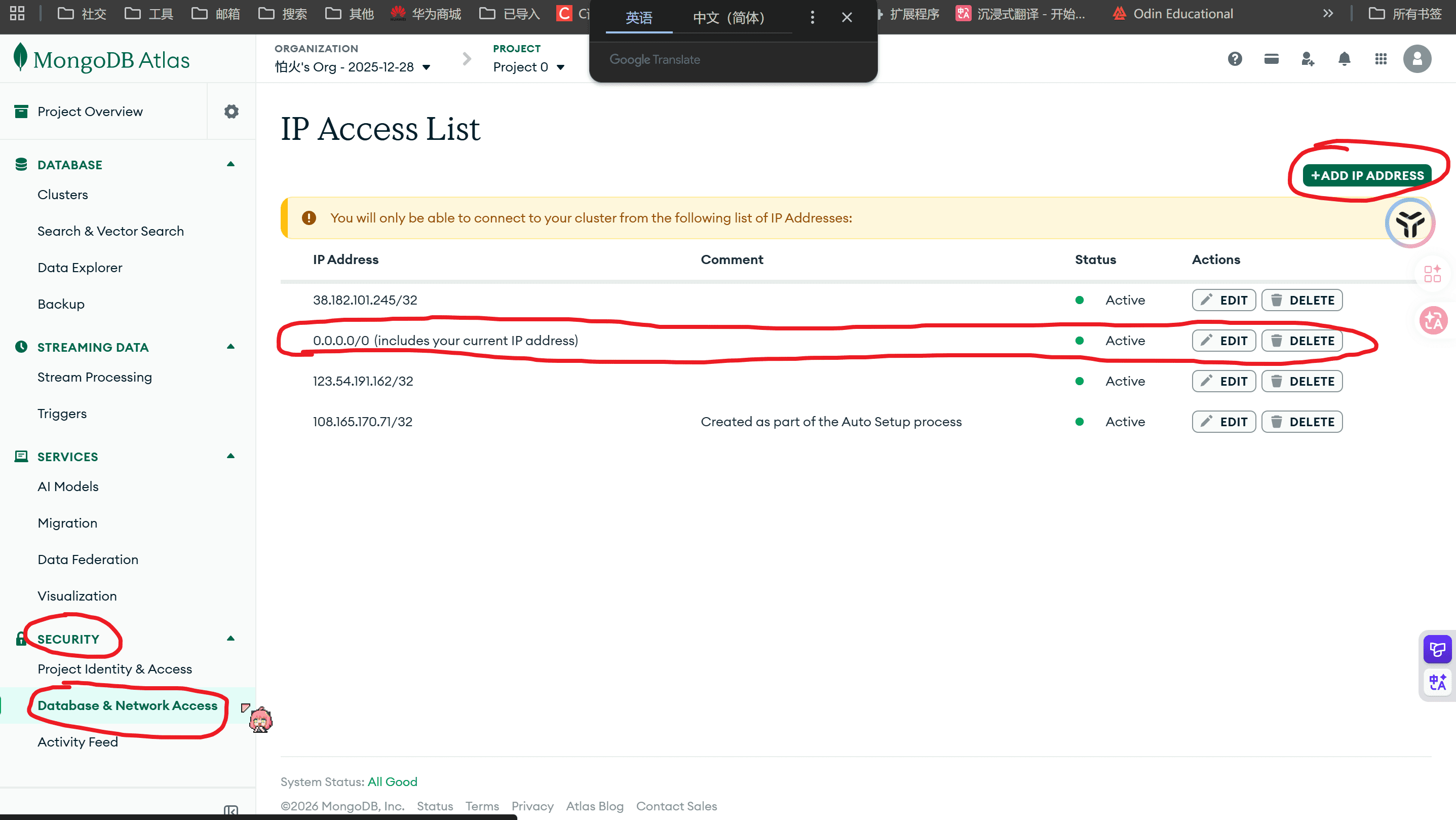The width and height of the screenshot is (1456, 820).
Task: Delete the 0.0.0.0/0 entry
Action: [x=1301, y=341]
